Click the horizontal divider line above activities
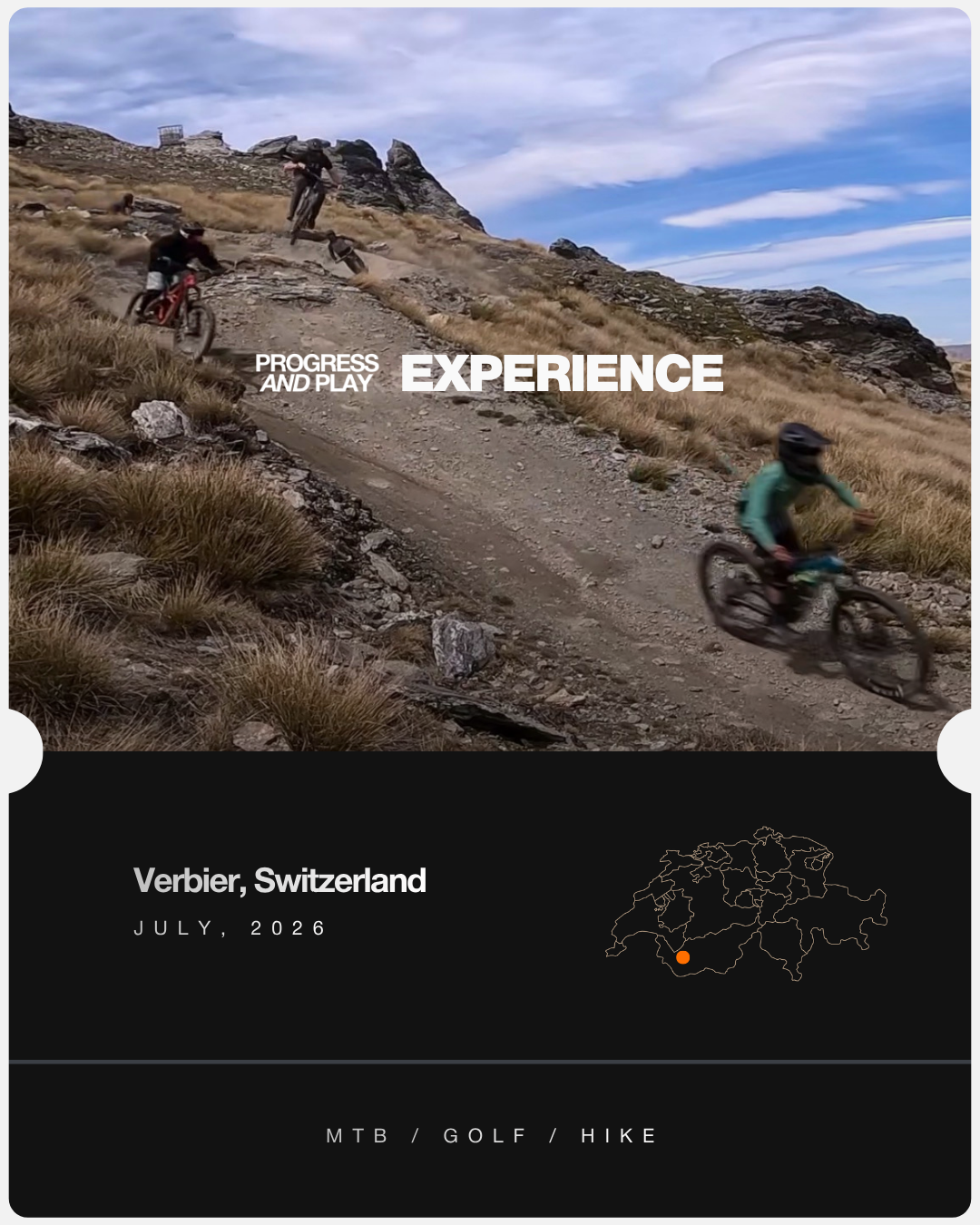This screenshot has width=980, height=1225. click(490, 1061)
